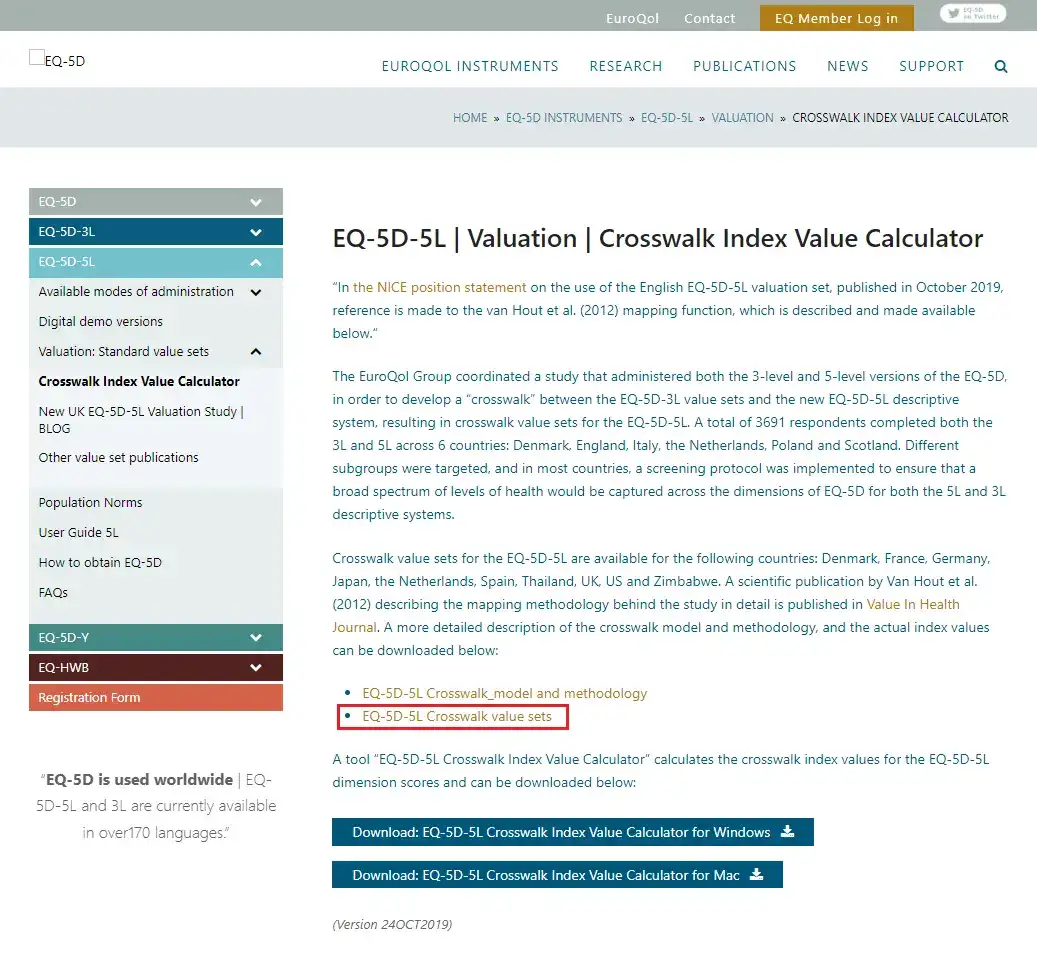The height and width of the screenshot is (960, 1037).
Task: Open the EQ-5D on Twitter badge
Action: (973, 13)
